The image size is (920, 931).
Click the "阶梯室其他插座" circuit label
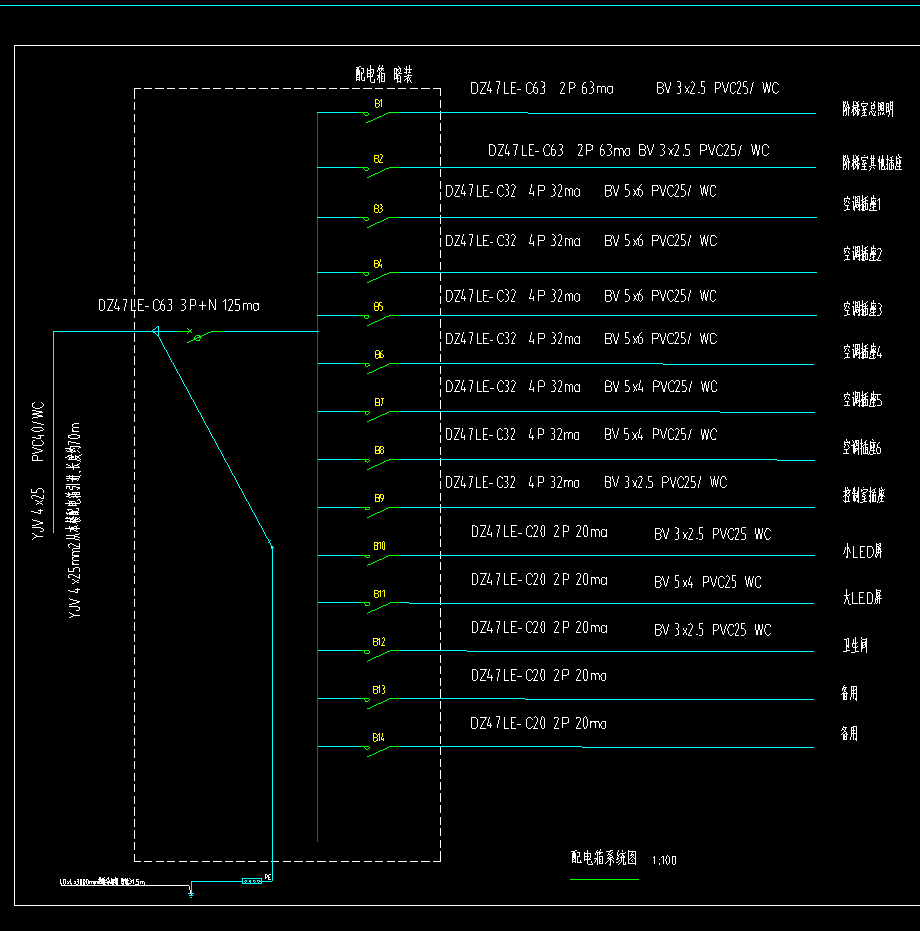872,163
